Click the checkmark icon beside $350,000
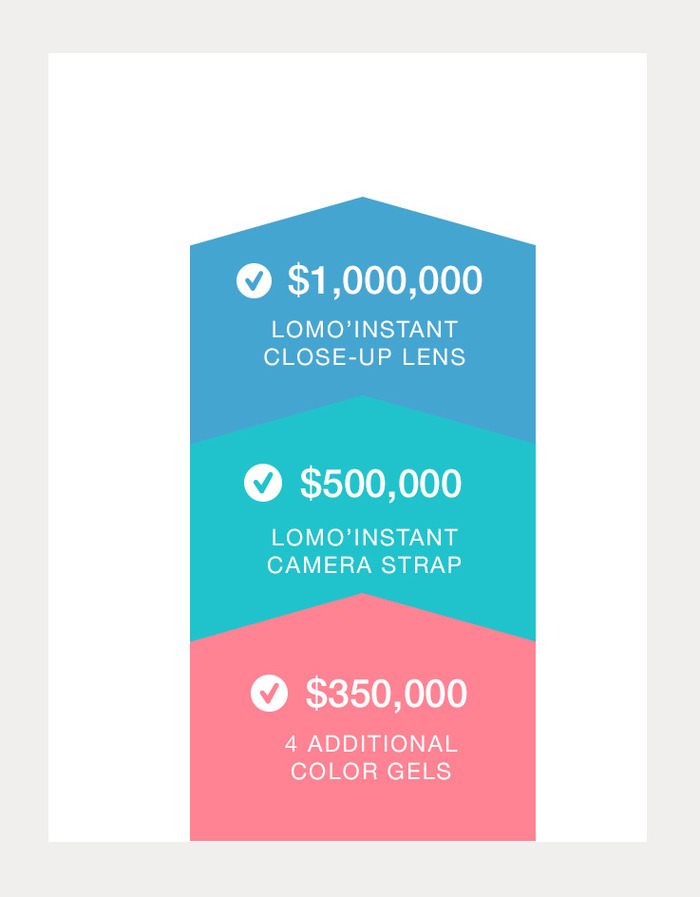 (x=269, y=693)
